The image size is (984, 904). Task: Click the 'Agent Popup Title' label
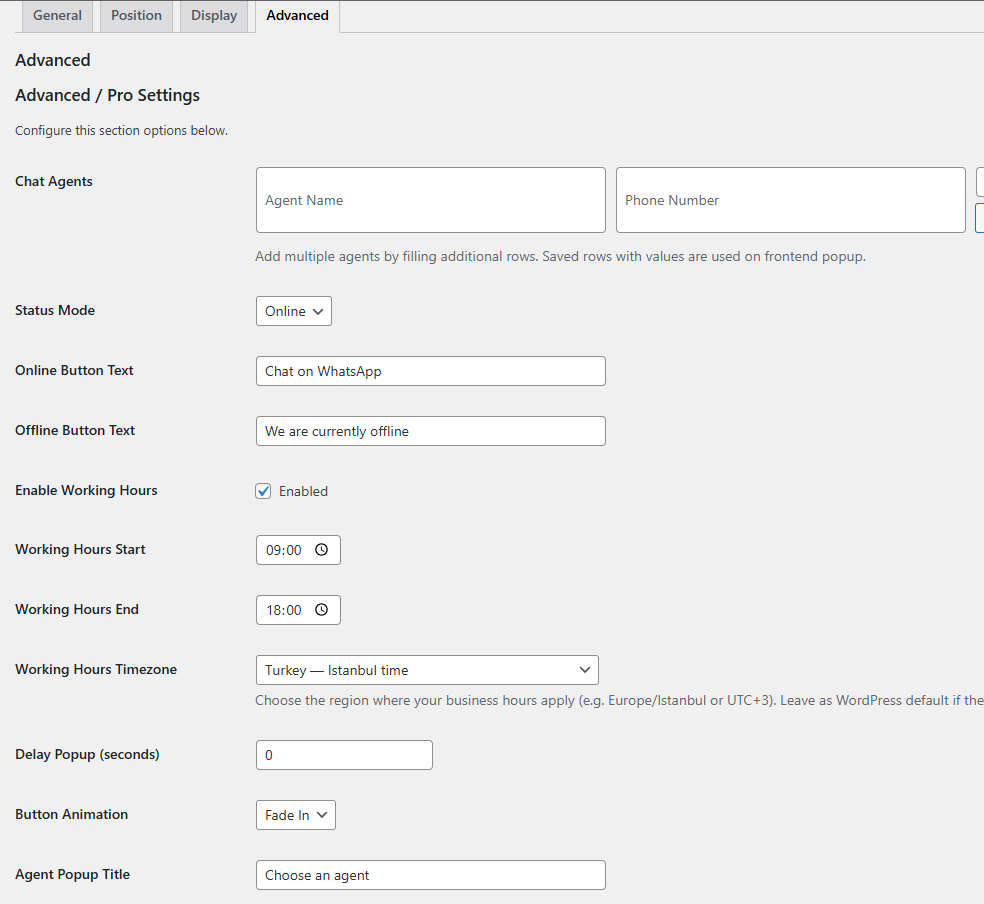pos(73,875)
